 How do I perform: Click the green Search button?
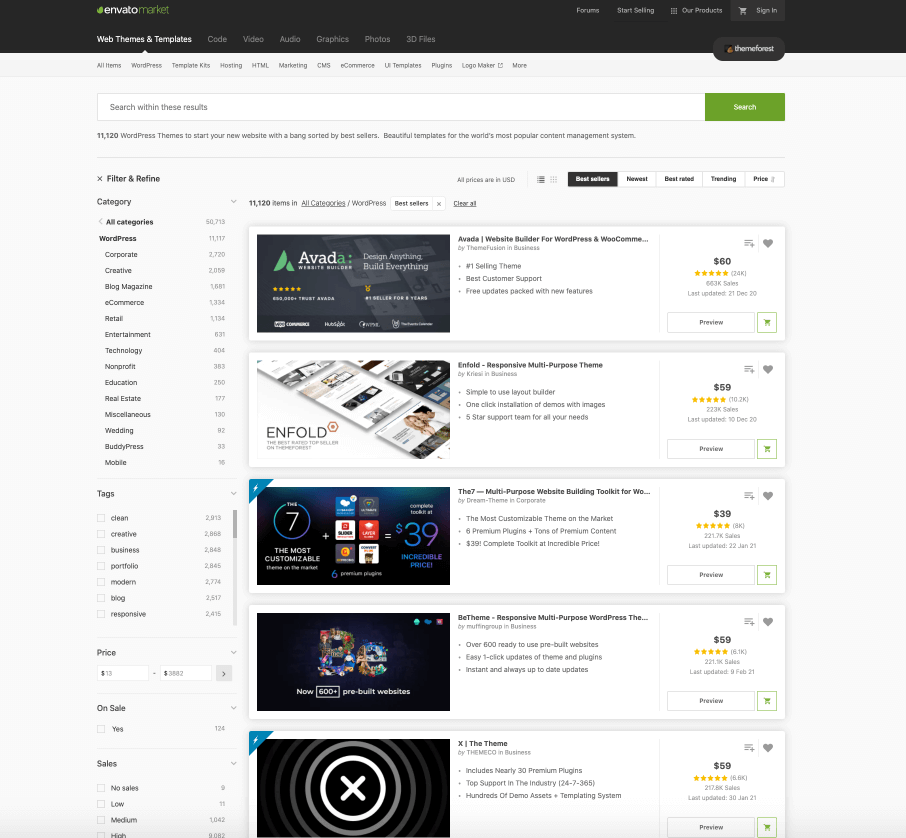[745, 107]
